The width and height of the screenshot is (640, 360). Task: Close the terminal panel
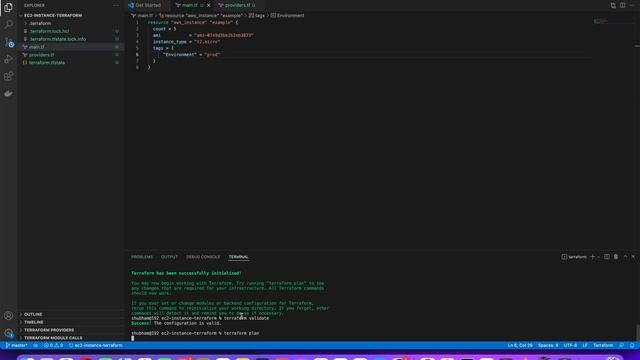(x=633, y=257)
